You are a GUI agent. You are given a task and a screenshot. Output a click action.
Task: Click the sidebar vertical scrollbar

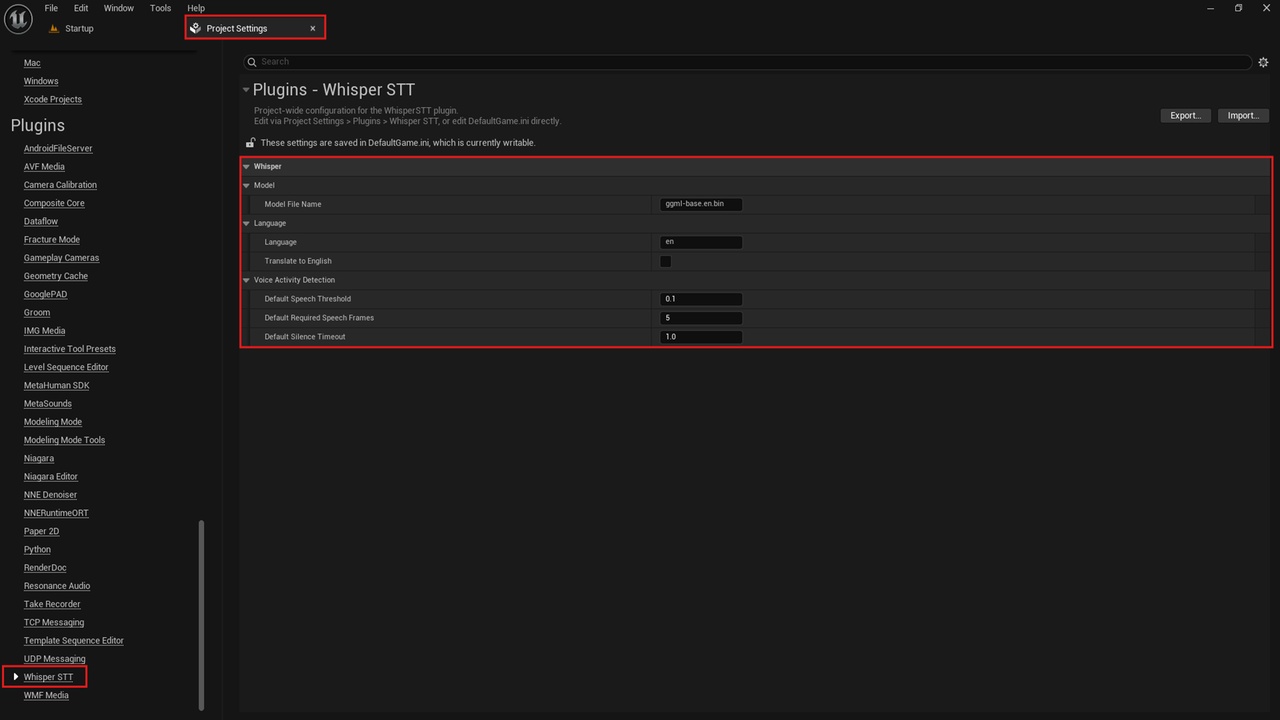coord(202,614)
